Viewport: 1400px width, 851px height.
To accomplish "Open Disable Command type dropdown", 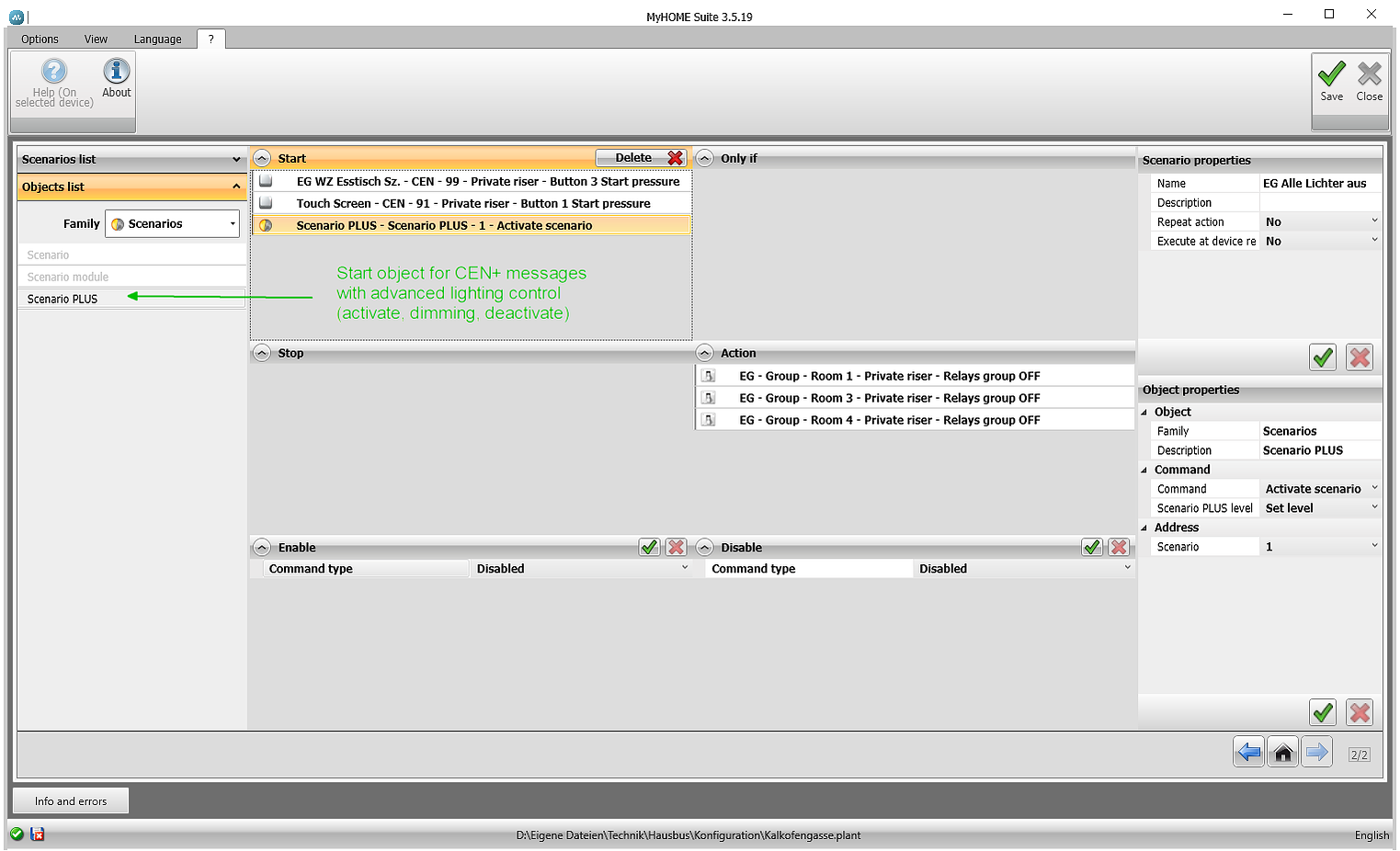I will (x=1128, y=568).
